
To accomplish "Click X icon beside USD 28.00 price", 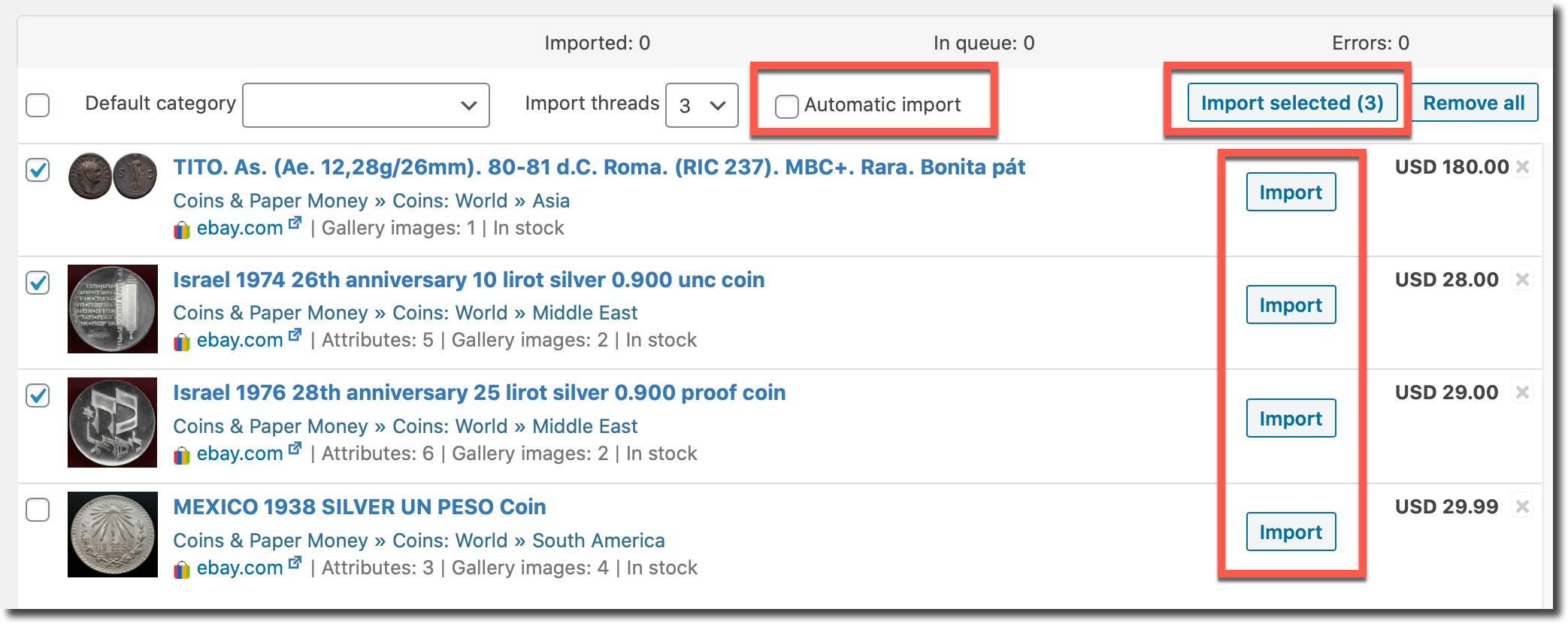I will pos(1522,280).
